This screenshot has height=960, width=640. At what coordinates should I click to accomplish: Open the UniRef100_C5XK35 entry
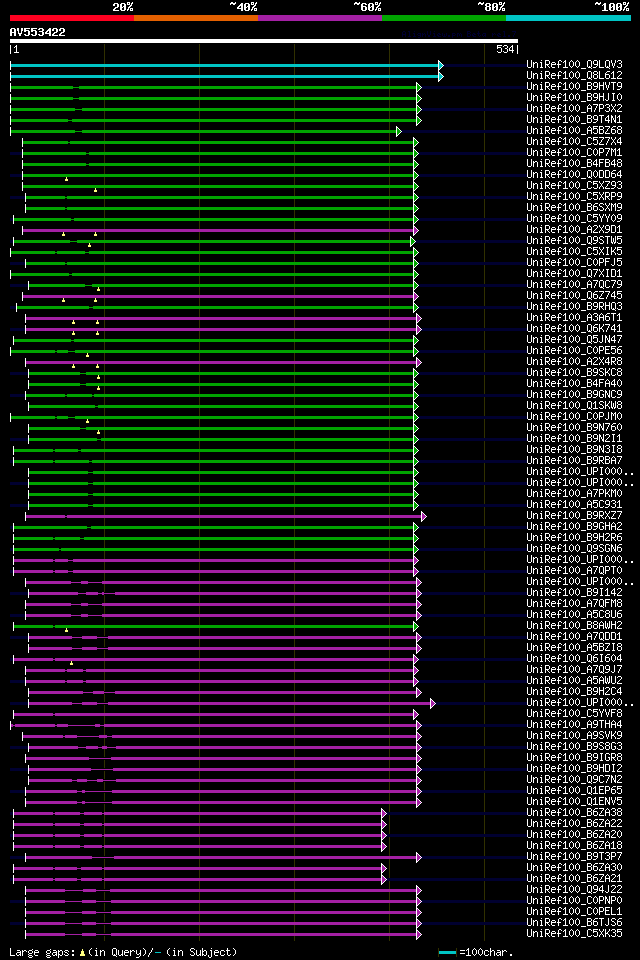574,934
